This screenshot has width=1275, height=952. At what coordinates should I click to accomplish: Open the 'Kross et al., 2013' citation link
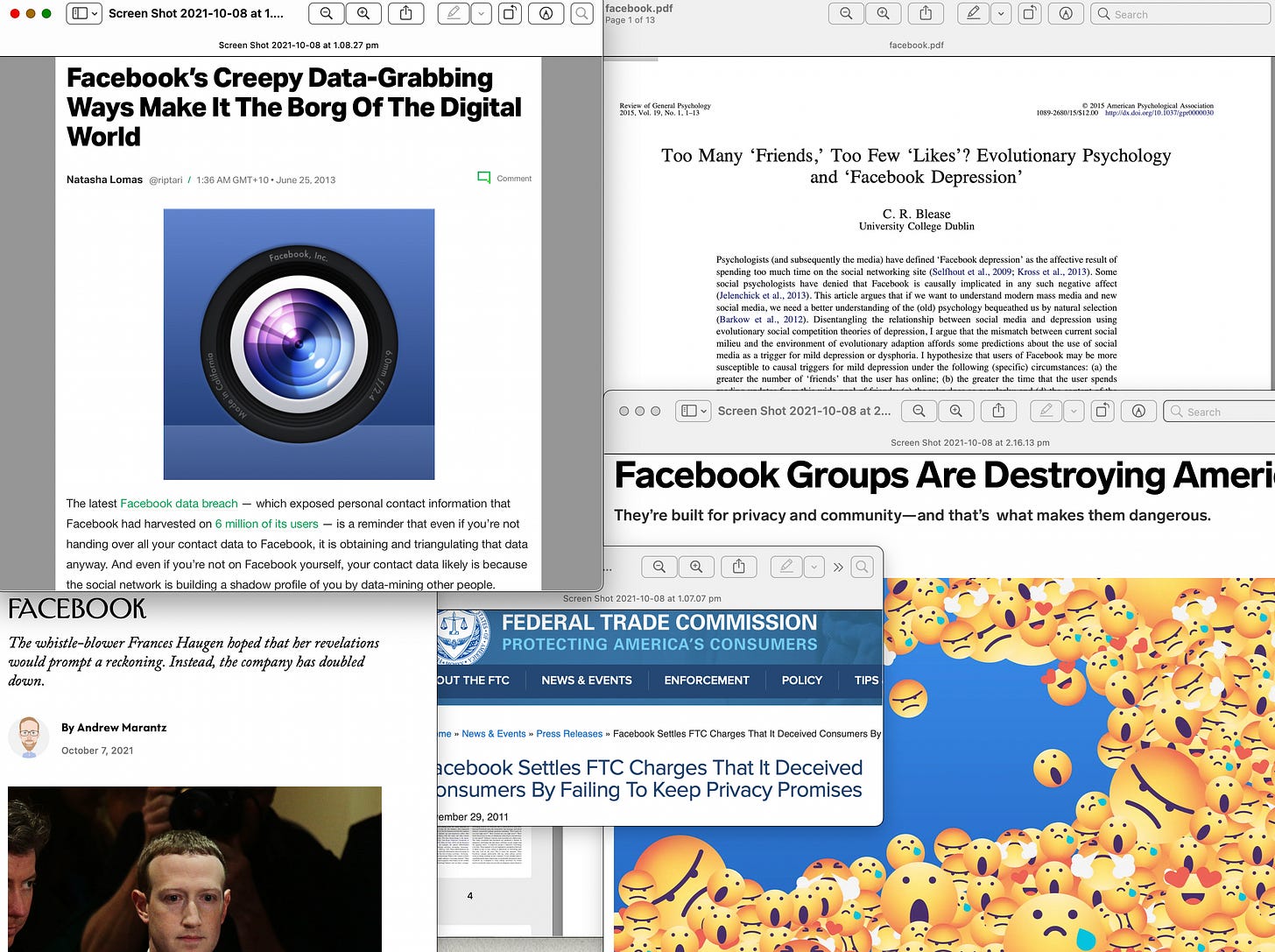pos(1053,271)
